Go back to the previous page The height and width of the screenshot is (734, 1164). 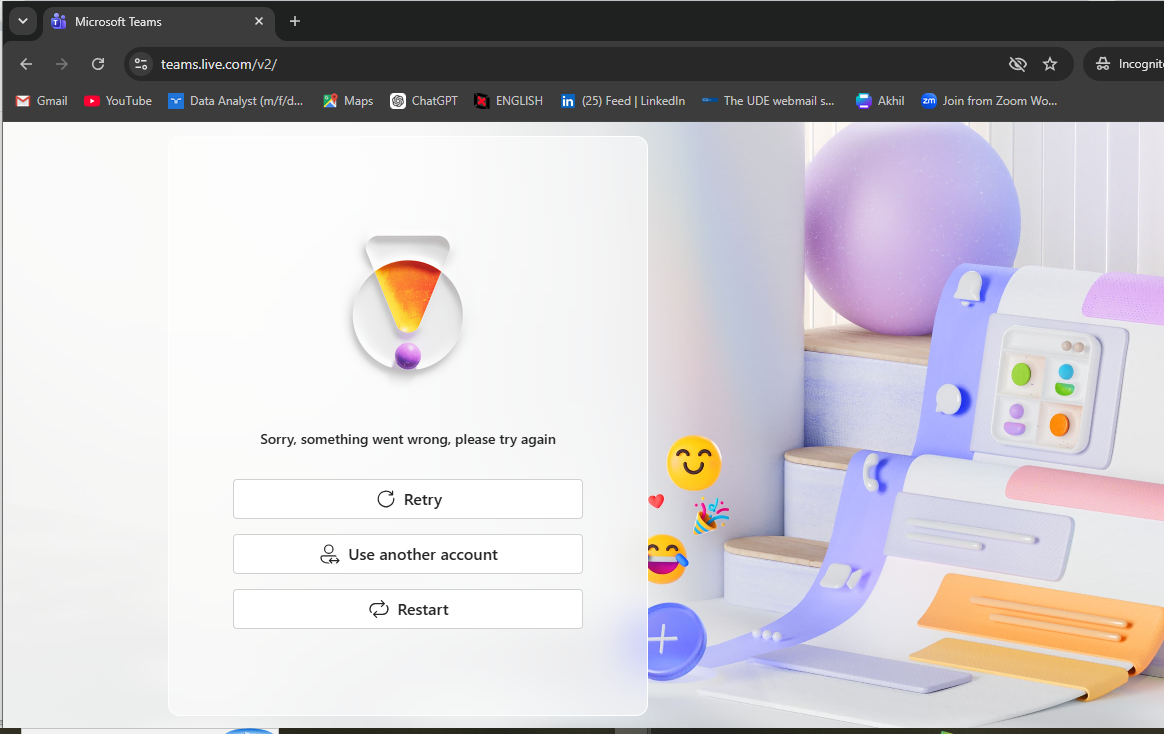26,64
